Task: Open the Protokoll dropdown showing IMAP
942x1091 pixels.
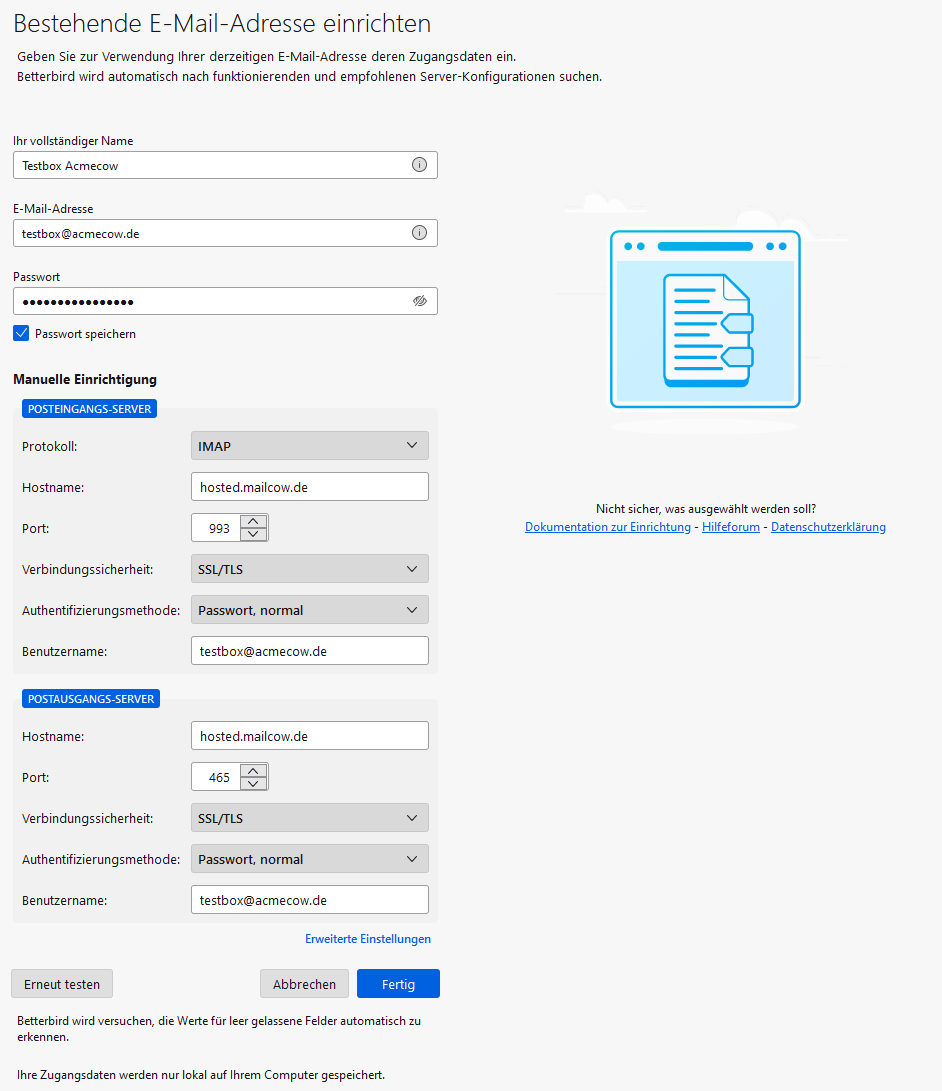Action: pyautogui.click(x=309, y=445)
